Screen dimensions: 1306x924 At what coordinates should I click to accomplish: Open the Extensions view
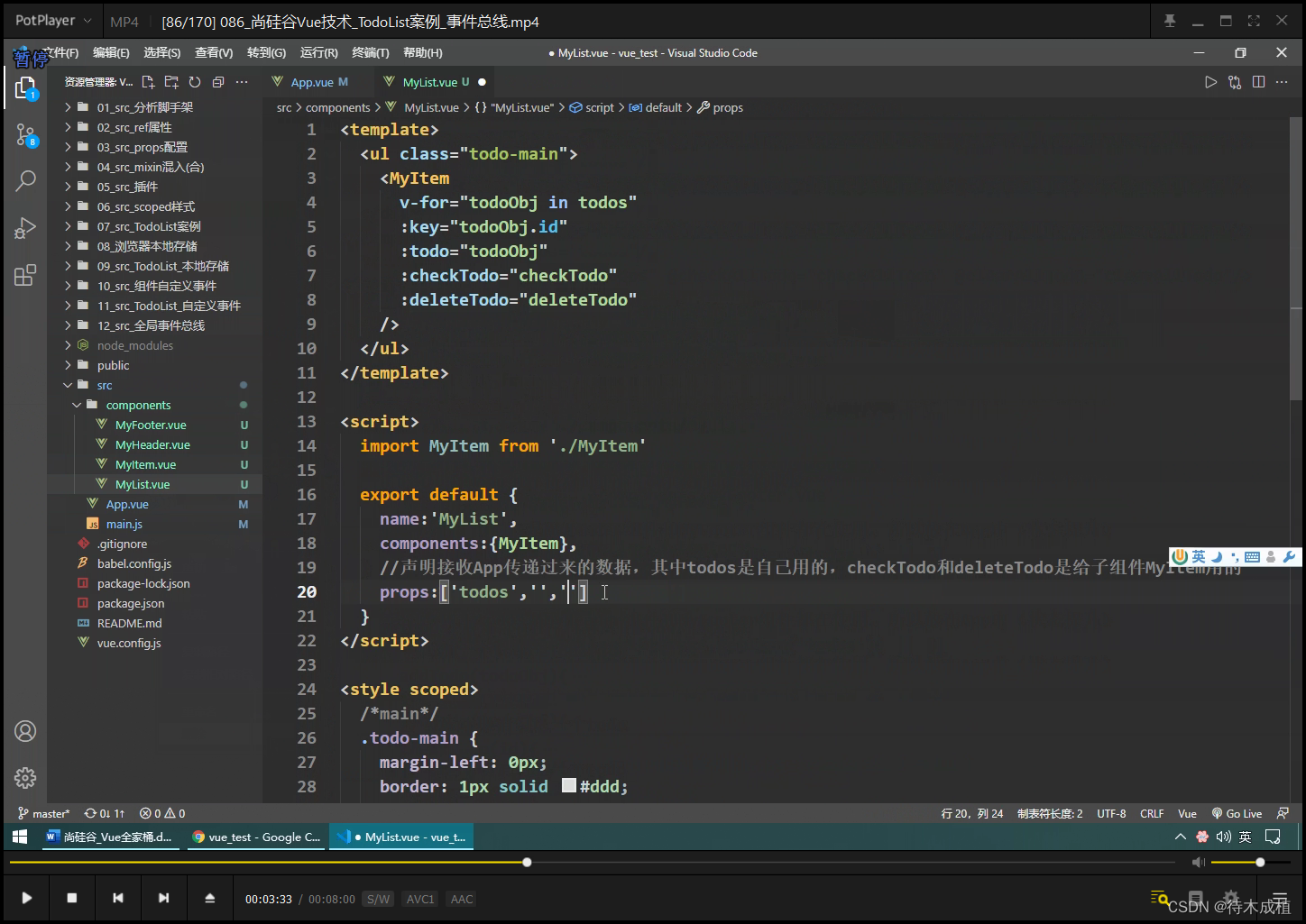pyautogui.click(x=25, y=275)
